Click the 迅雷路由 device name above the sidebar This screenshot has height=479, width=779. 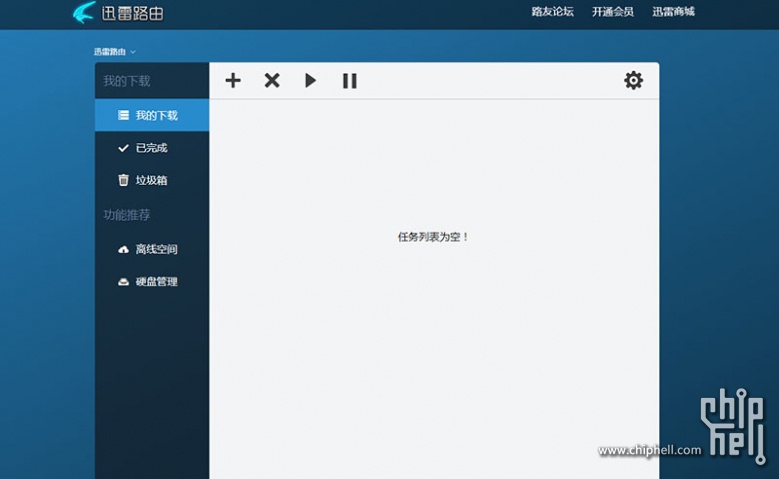110,52
